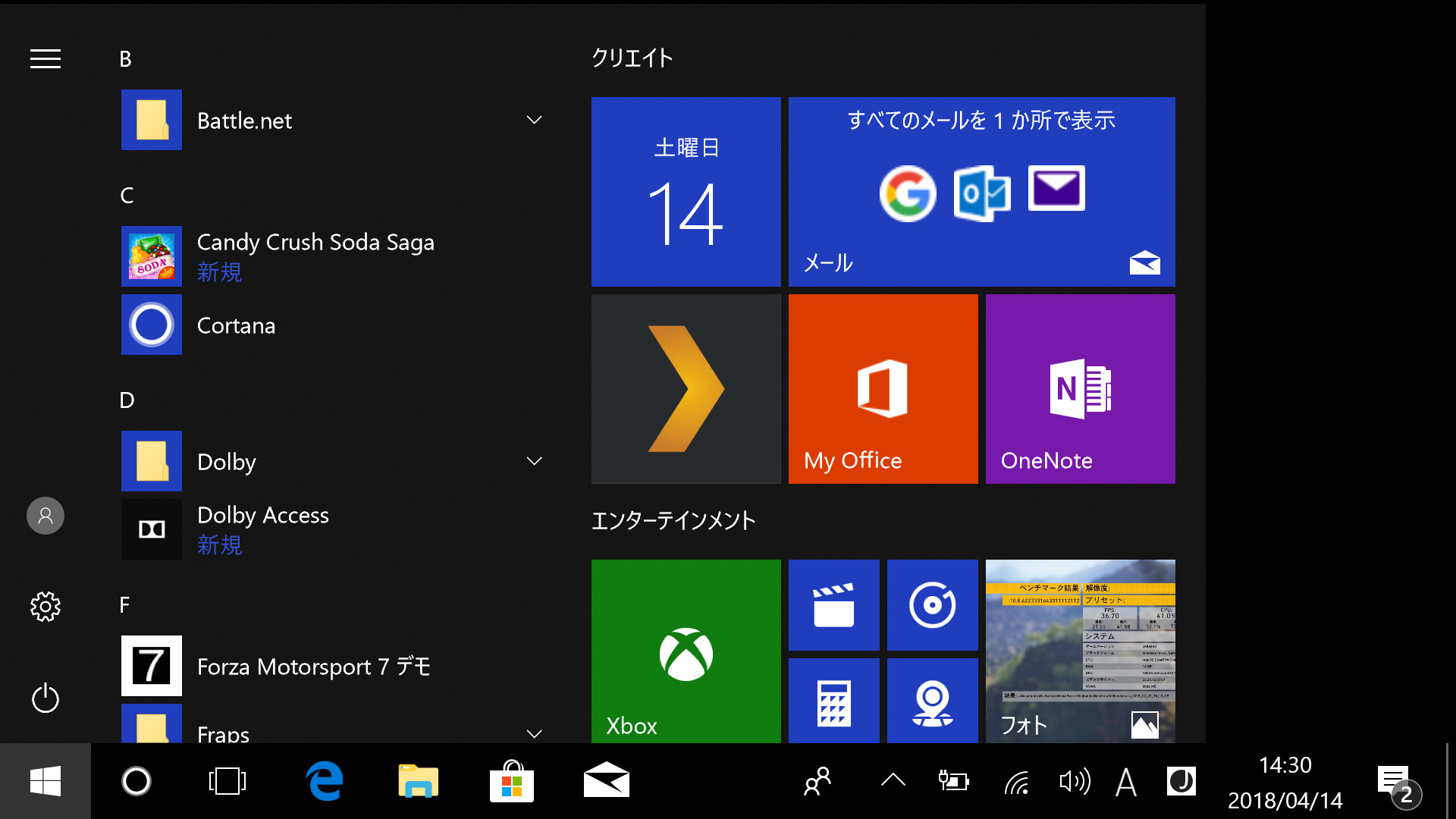Open Microsoft Edge from the taskbar
The image size is (1456, 819).
pos(325,781)
